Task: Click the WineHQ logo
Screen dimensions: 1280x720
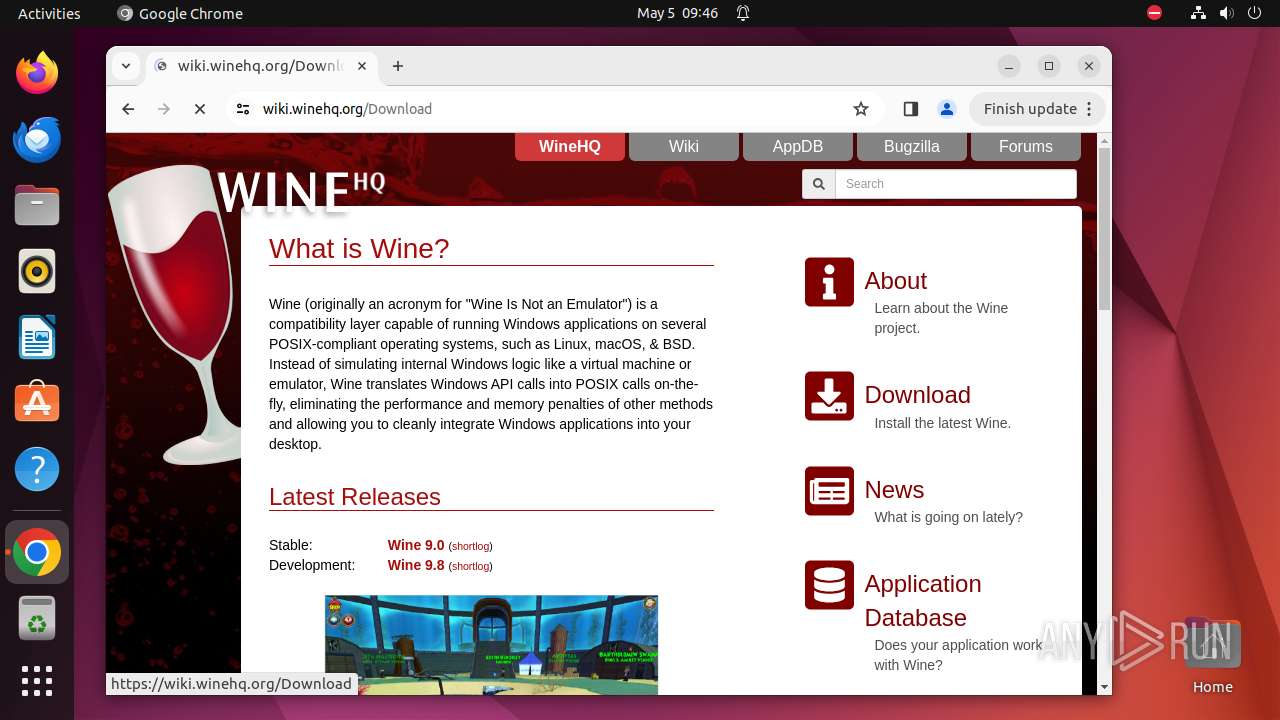Action: tap(300, 191)
